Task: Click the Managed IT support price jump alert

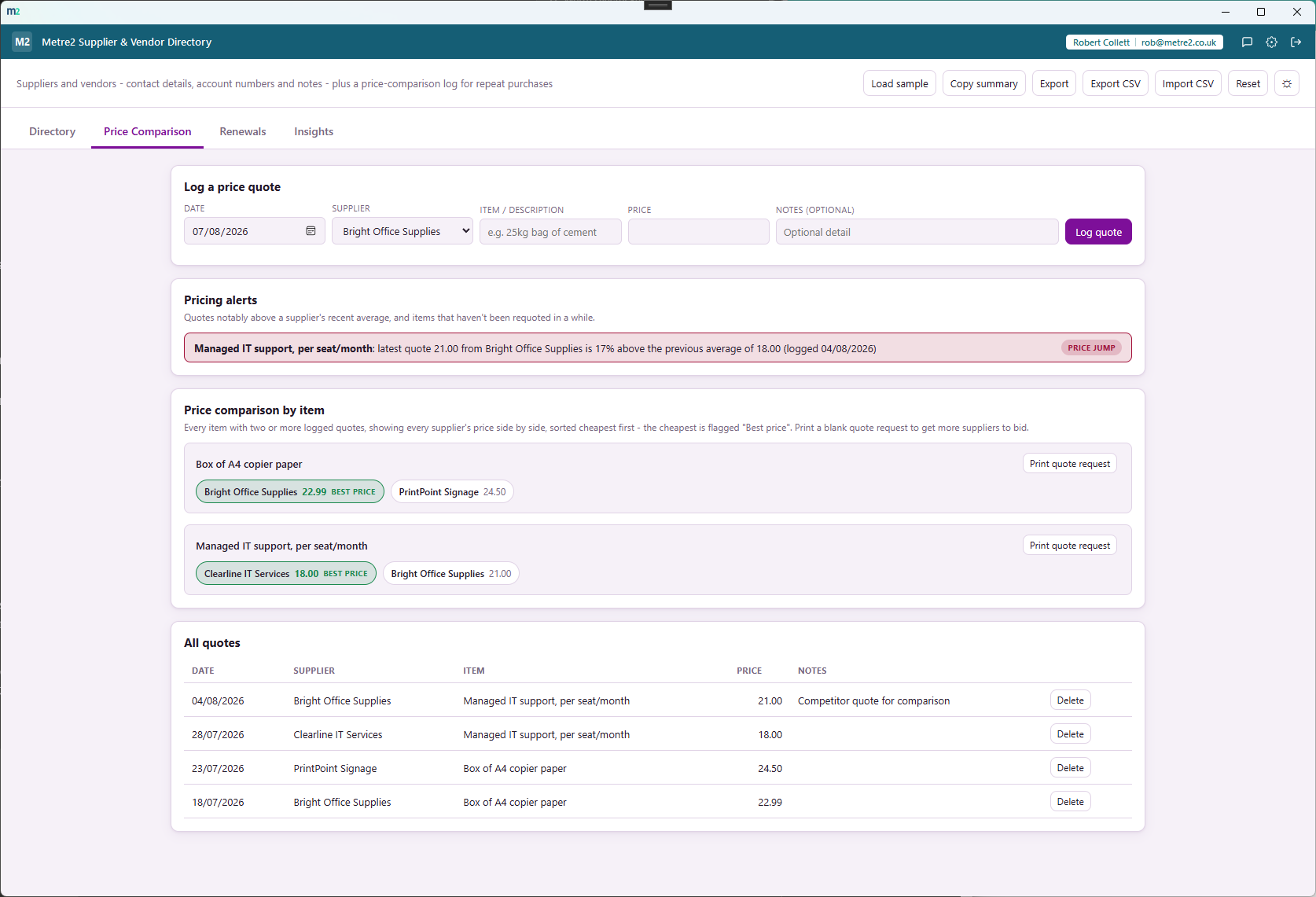Action: click(x=657, y=347)
